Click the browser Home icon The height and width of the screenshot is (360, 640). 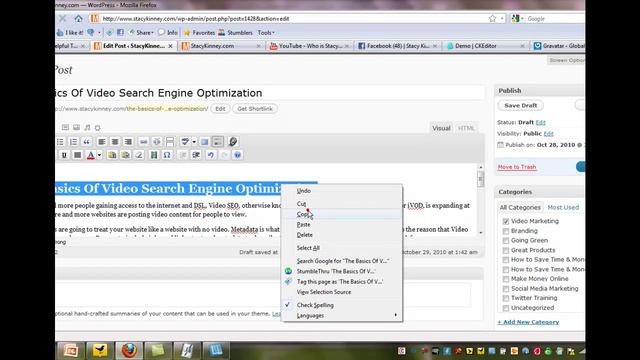(x=78, y=18)
